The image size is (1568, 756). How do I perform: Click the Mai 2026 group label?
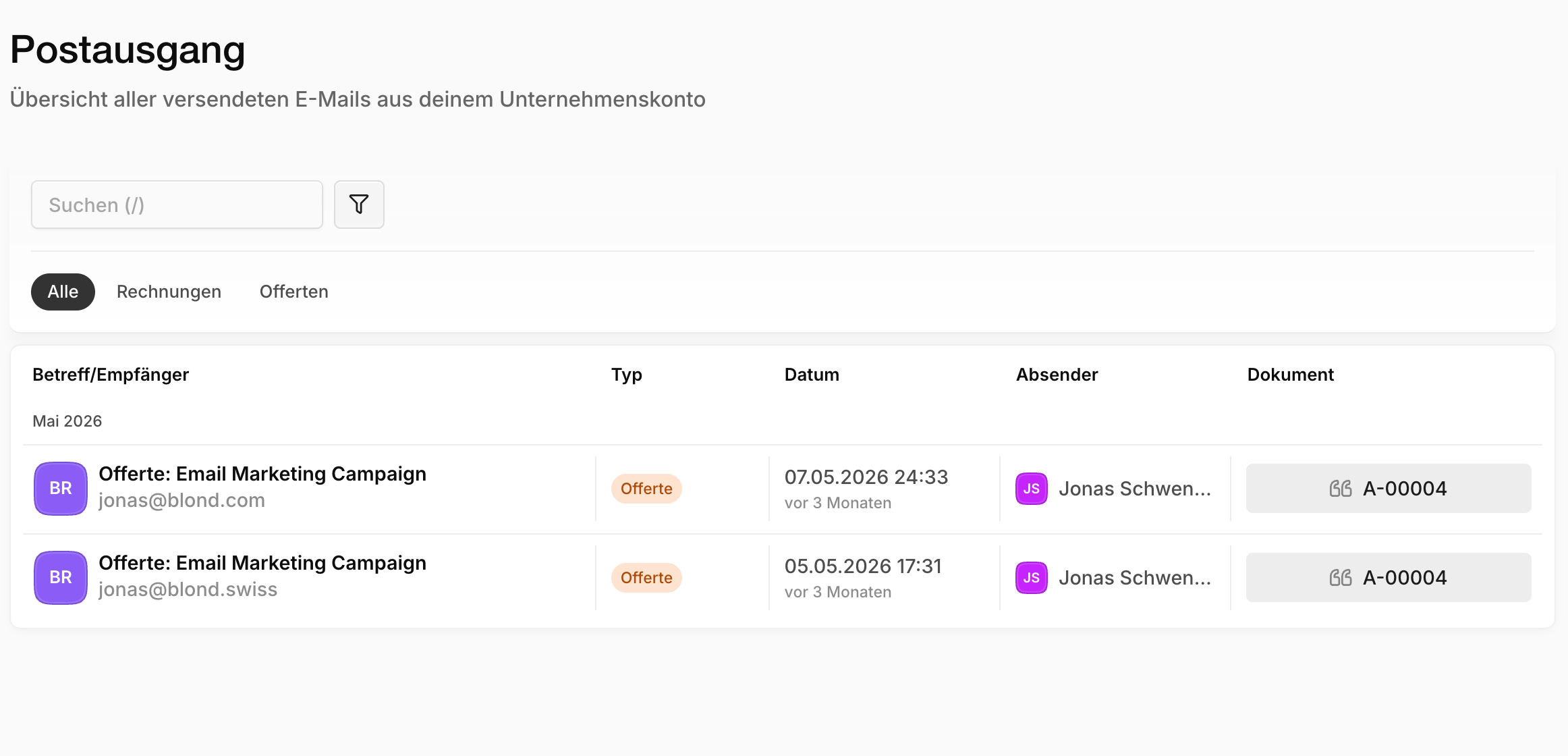(67, 421)
